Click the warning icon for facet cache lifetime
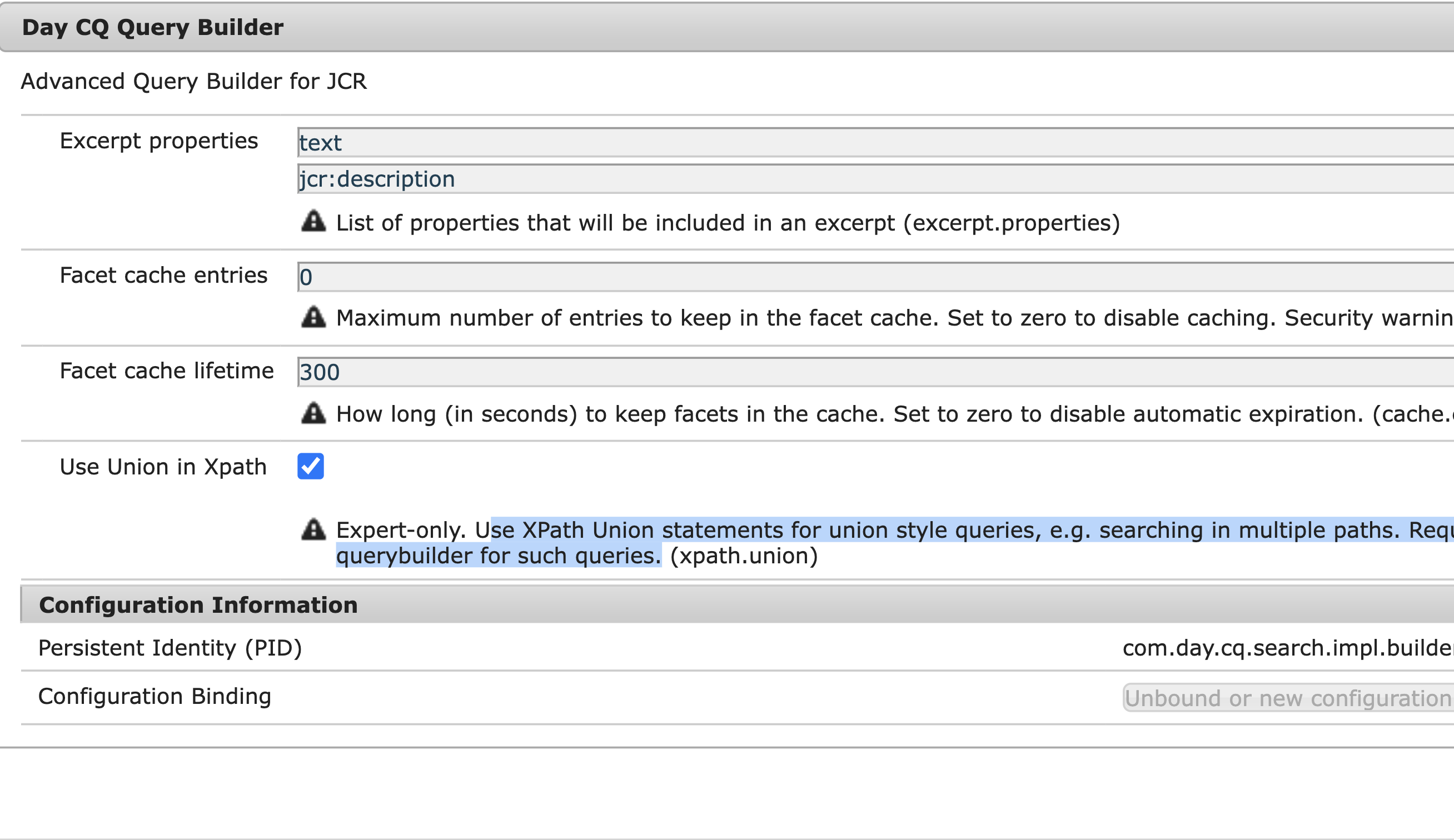1454x840 pixels. point(313,413)
